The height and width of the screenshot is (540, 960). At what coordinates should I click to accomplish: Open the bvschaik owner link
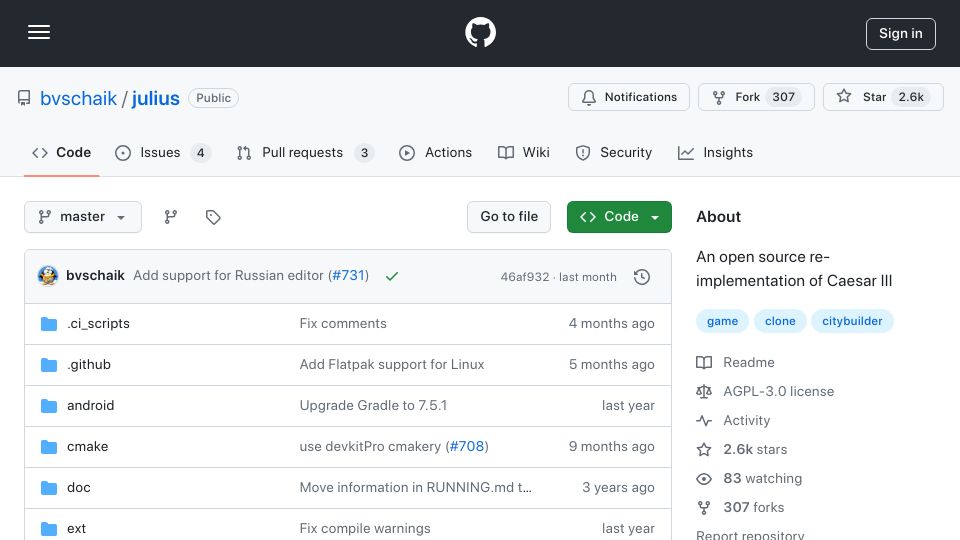pos(78,98)
